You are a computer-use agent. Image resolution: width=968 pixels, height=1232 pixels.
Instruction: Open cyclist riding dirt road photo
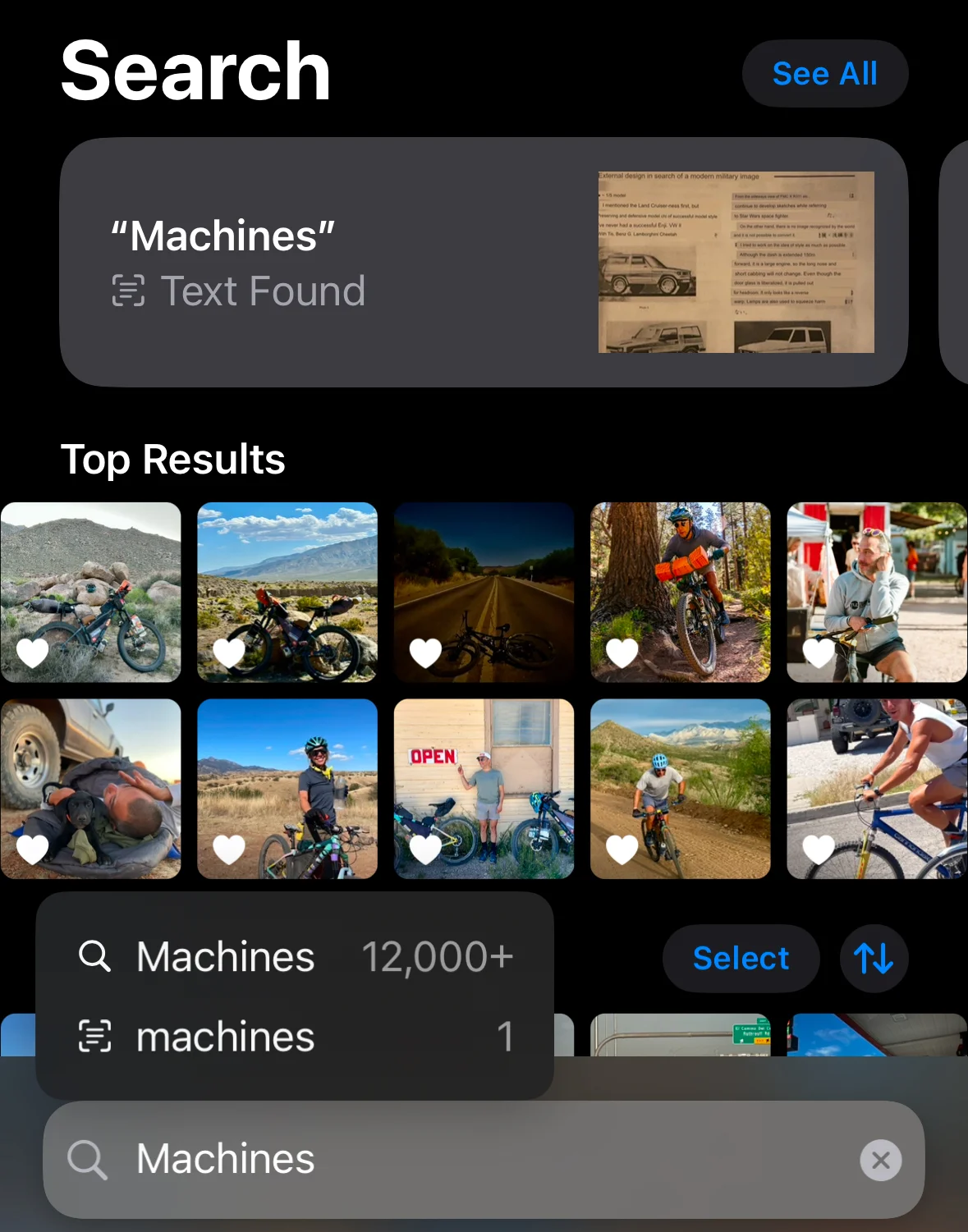681,789
